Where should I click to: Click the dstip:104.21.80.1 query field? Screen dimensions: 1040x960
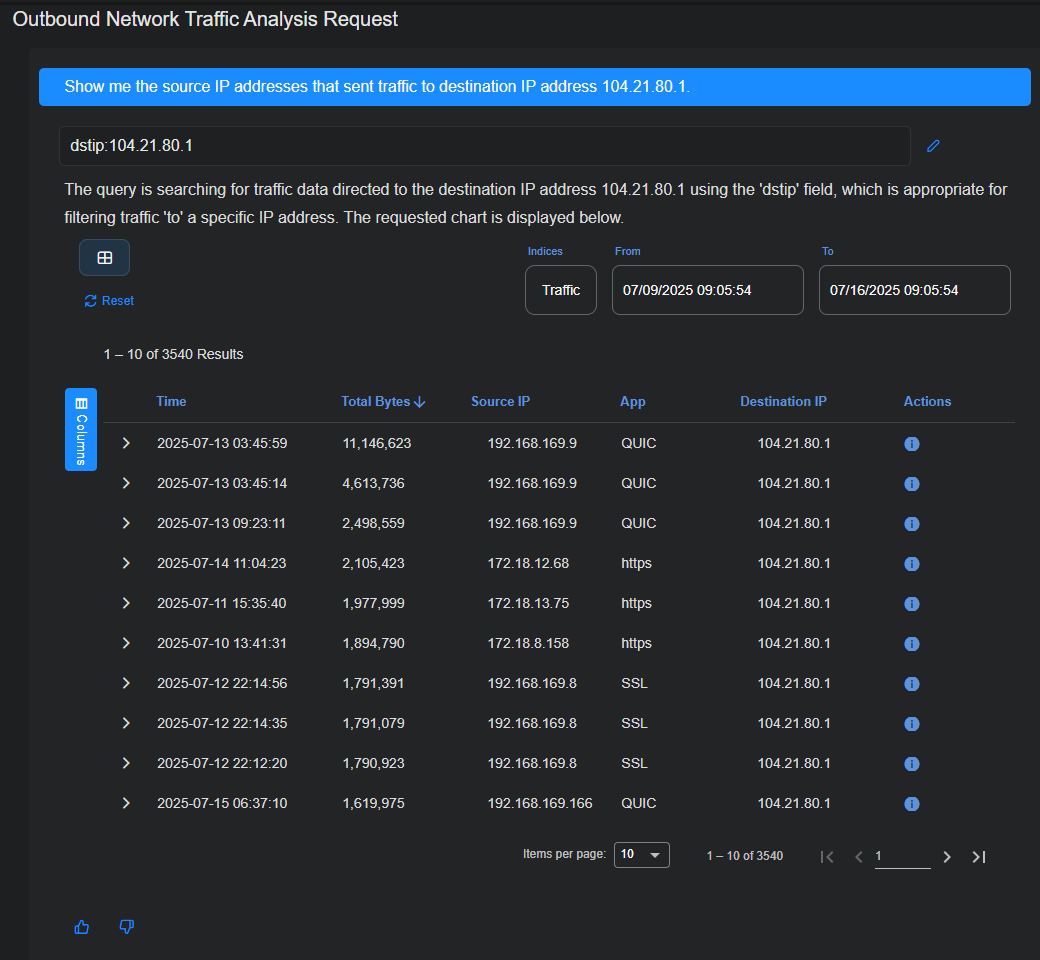484,146
